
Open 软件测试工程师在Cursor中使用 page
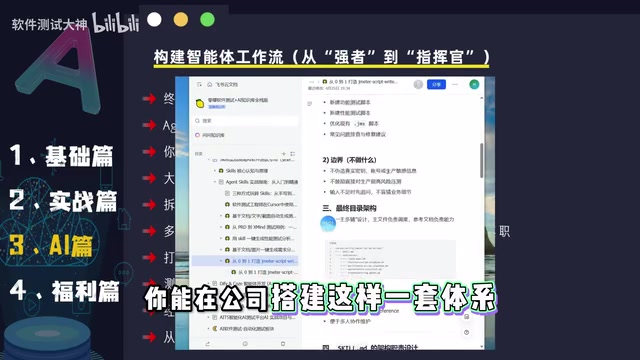pyautogui.click(x=264, y=204)
